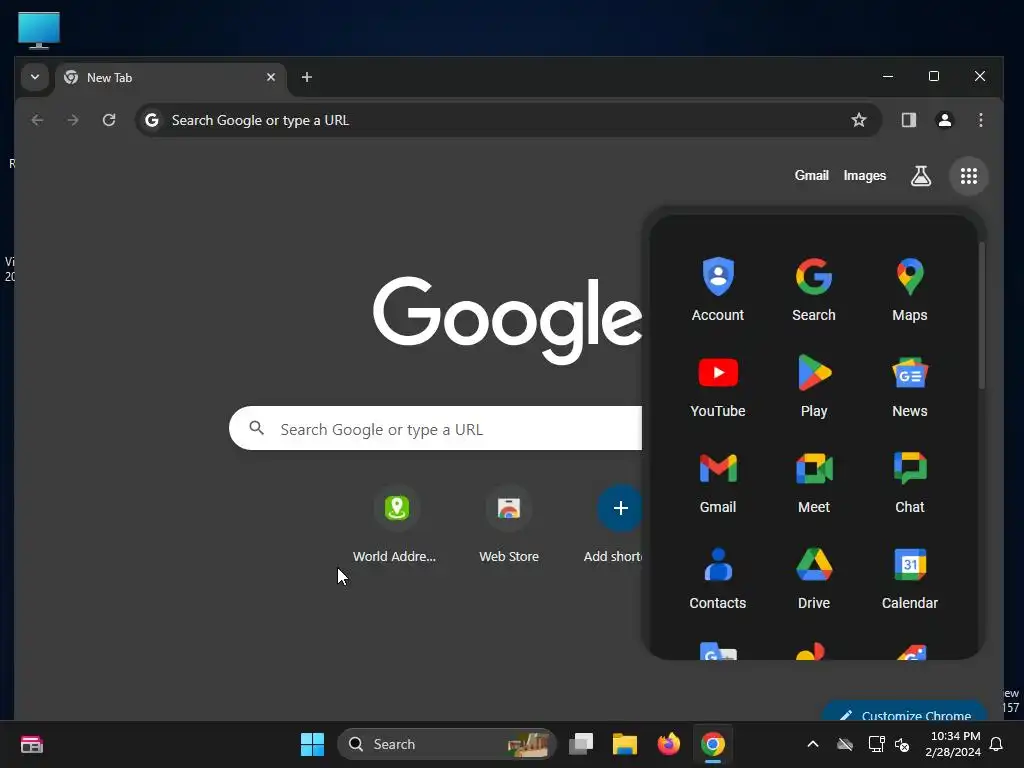Image resolution: width=1024 pixels, height=768 pixels.
Task: Click the forward navigation arrow
Action: coord(73,120)
